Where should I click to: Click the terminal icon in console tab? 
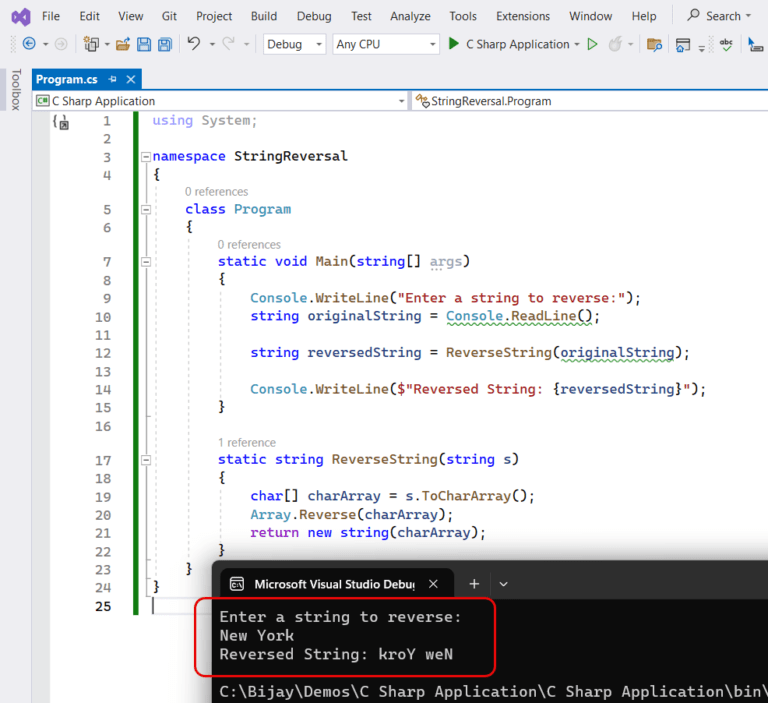coord(237,584)
